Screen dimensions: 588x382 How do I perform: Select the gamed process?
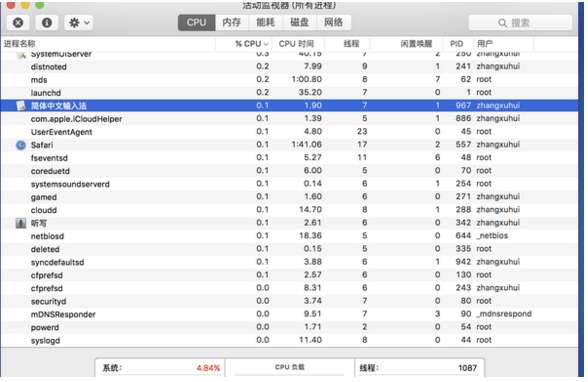44,197
